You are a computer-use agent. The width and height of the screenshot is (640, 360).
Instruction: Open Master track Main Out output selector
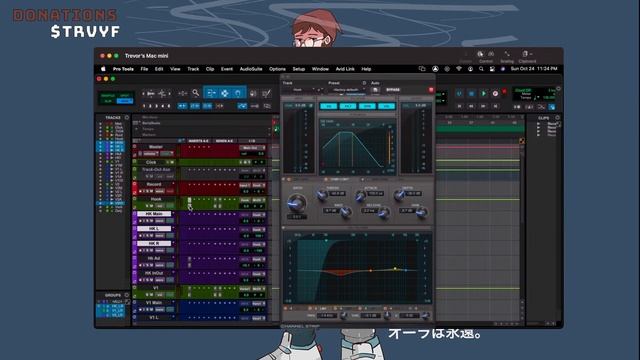252,148
